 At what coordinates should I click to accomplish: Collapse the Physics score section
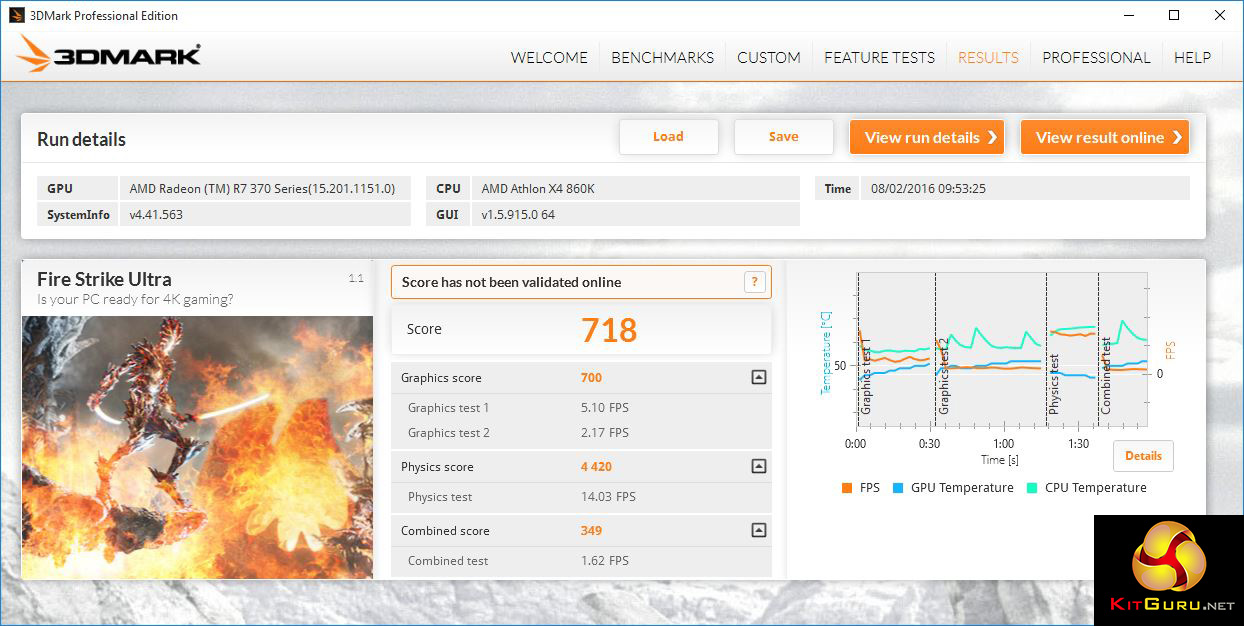(758, 467)
